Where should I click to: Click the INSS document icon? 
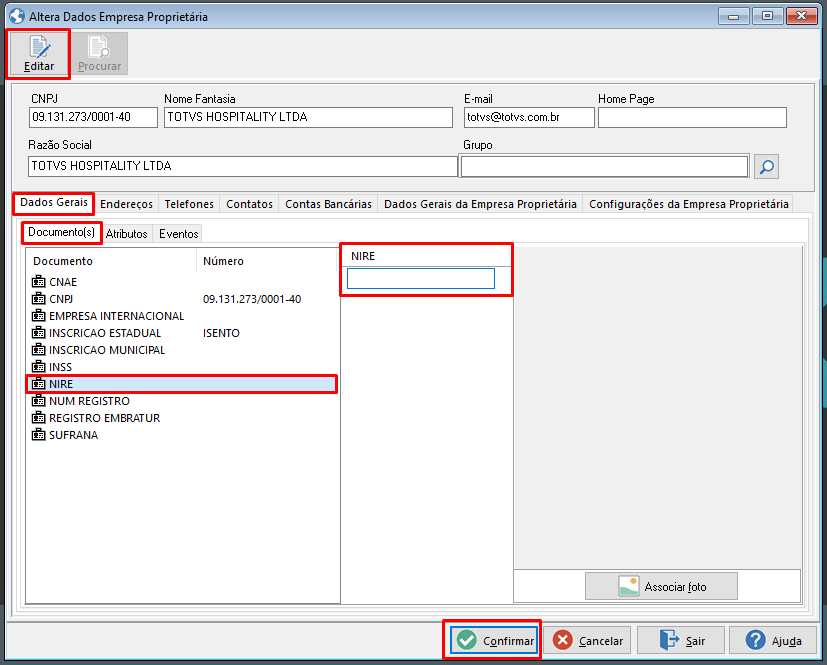pyautogui.click(x=39, y=367)
